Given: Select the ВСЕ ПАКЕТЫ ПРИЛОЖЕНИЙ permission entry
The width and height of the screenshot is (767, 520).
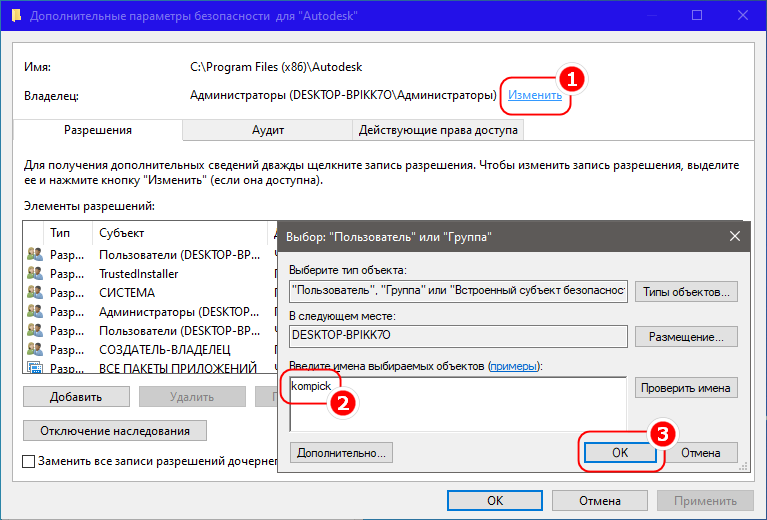Looking at the screenshot, I should click(x=150, y=367).
